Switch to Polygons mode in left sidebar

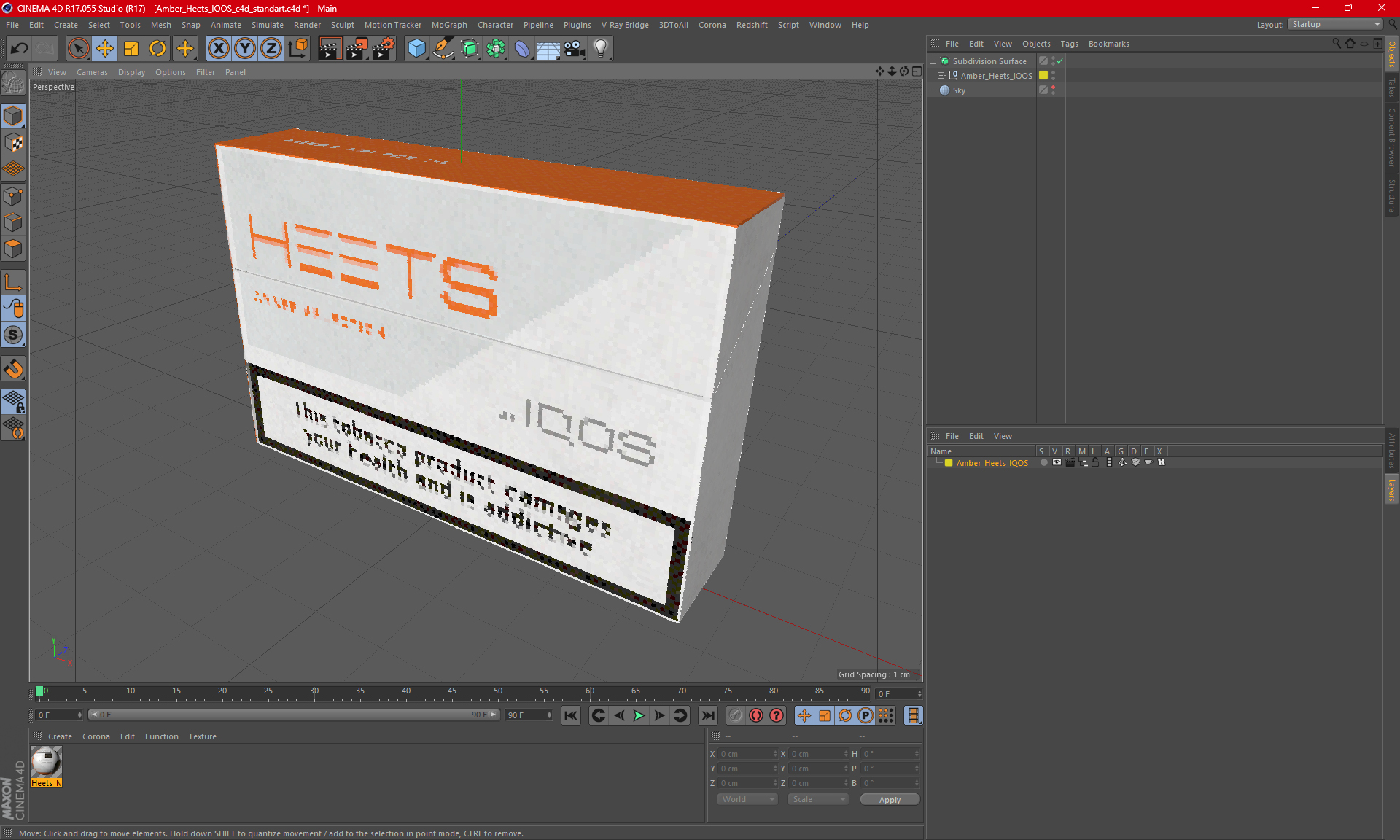[x=13, y=249]
